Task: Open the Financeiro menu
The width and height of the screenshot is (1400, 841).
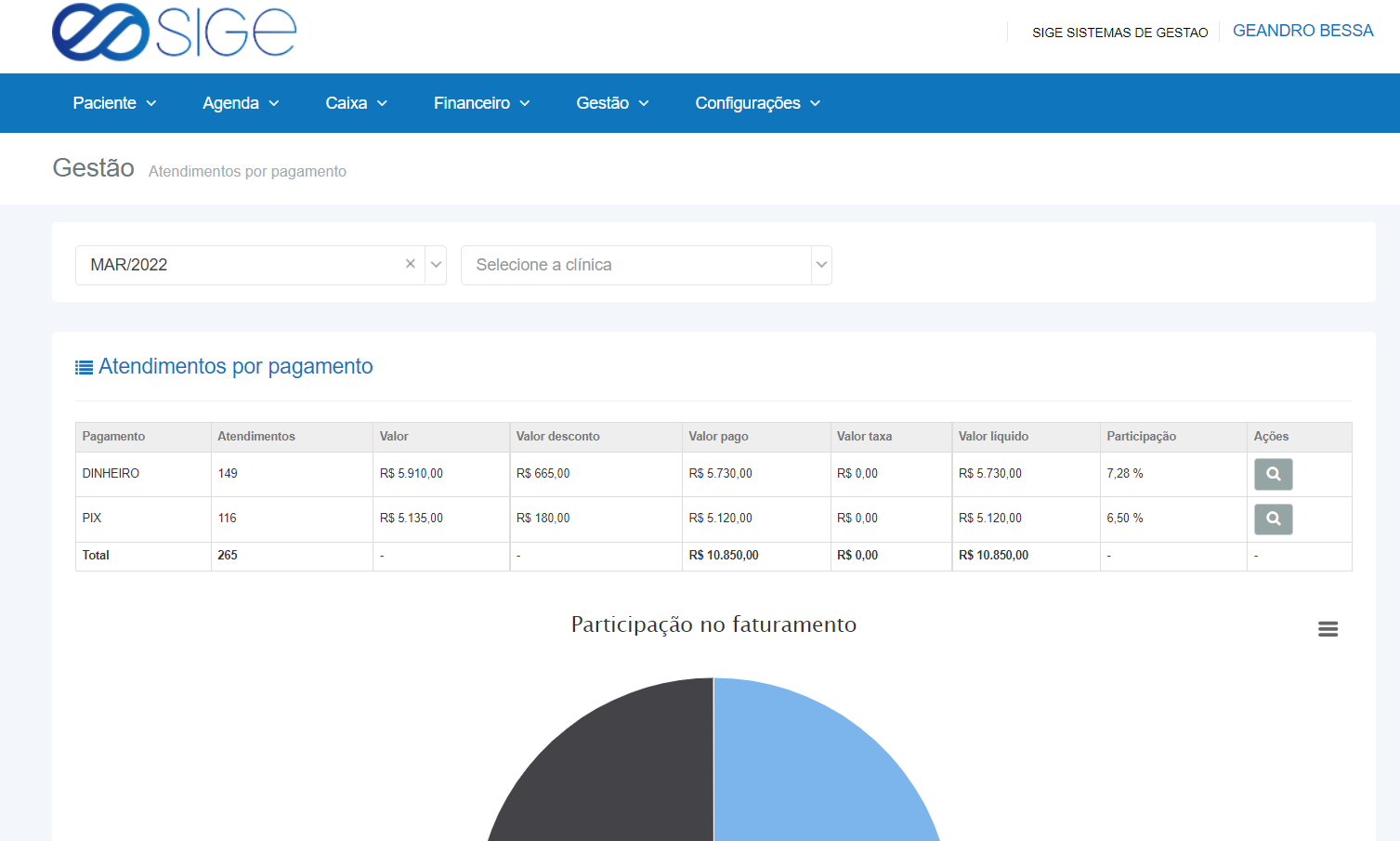Action: pyautogui.click(x=481, y=103)
